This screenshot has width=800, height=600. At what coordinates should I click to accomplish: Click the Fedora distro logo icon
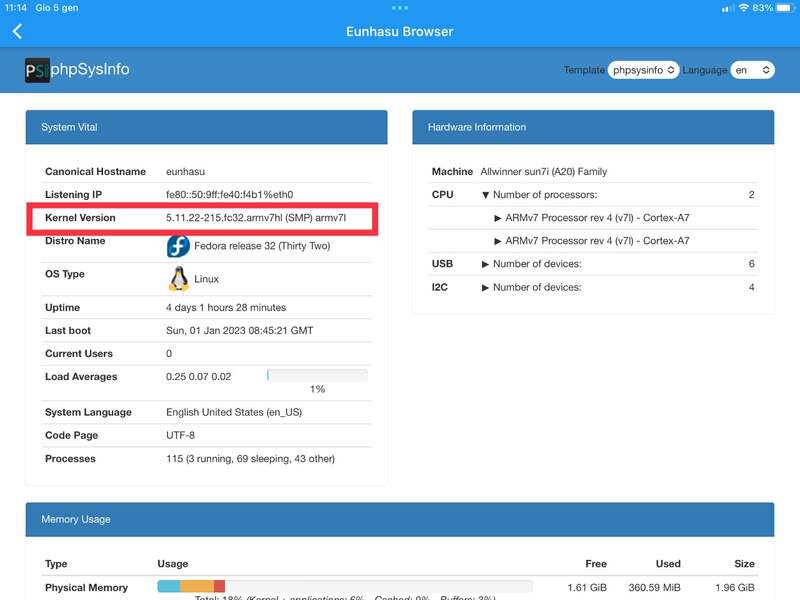click(178, 246)
